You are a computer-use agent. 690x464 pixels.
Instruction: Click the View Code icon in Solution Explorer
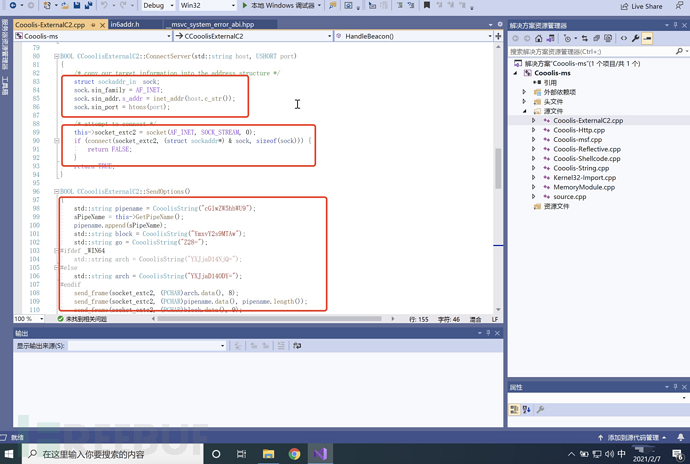click(623, 38)
